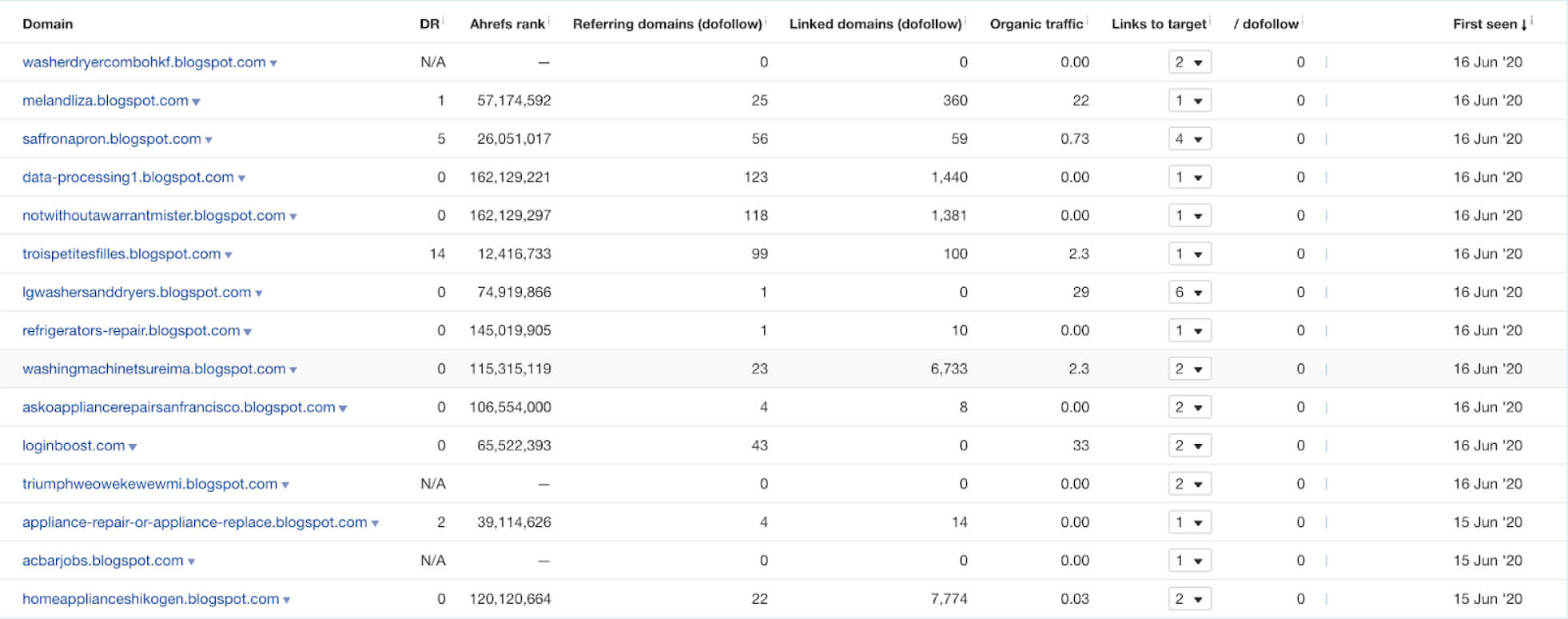
Task: Expand caret beside acbarjobs.blogspot.com
Action: coord(191,562)
